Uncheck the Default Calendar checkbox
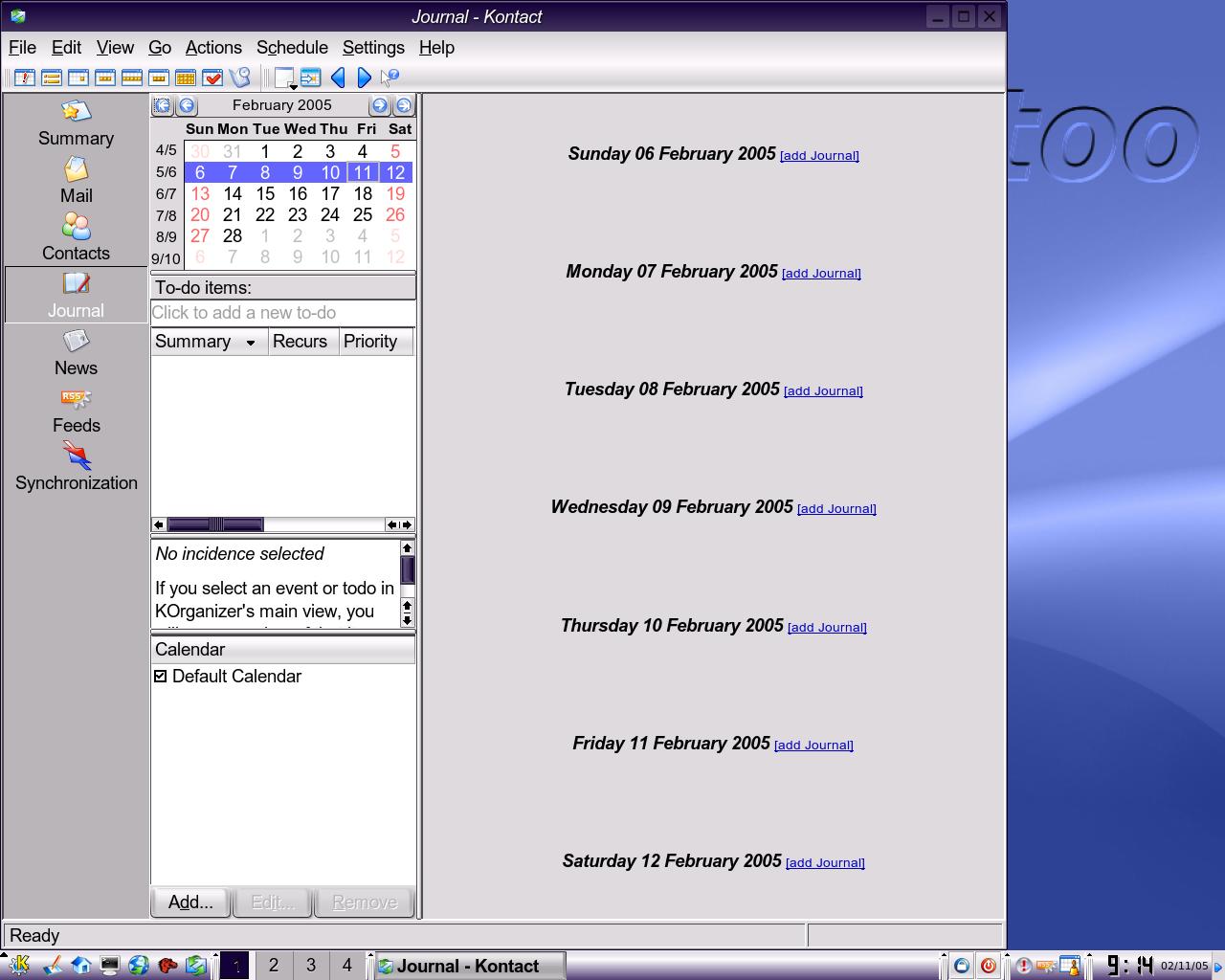Image resolution: width=1225 pixels, height=980 pixels. pos(161,677)
